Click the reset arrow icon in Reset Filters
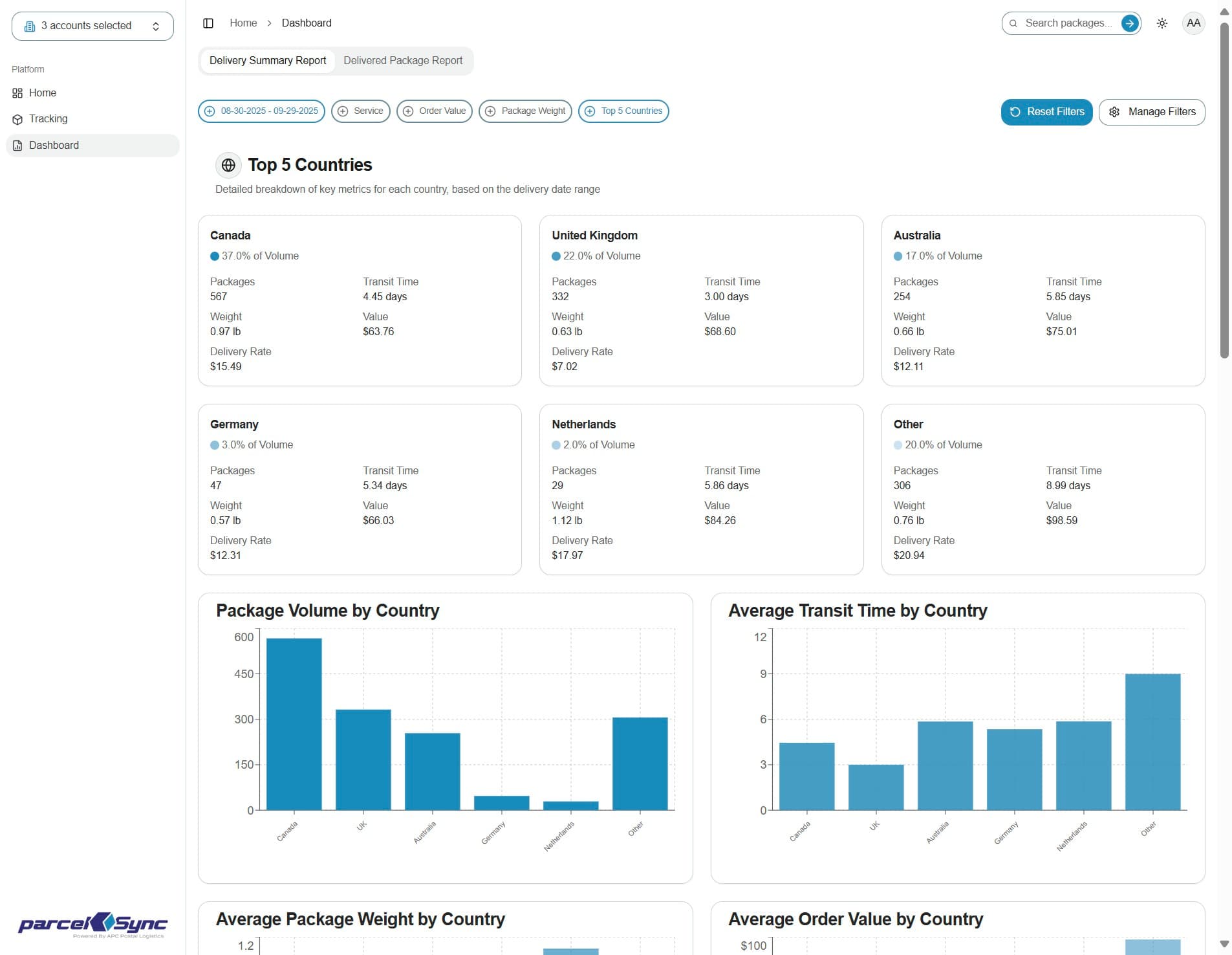This screenshot has height=955, width=1232. (1015, 112)
